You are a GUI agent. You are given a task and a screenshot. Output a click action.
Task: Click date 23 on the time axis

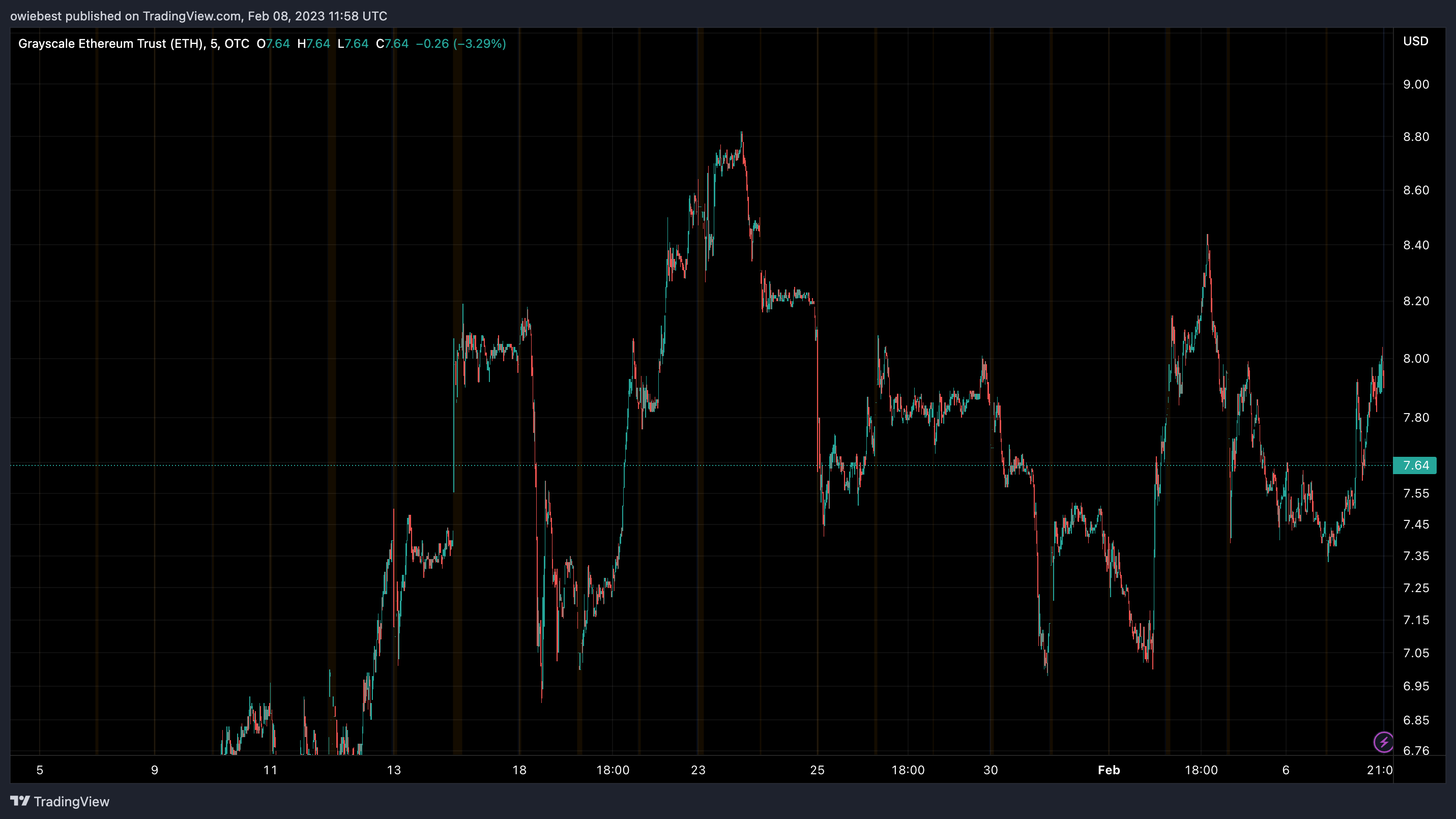tap(697, 770)
